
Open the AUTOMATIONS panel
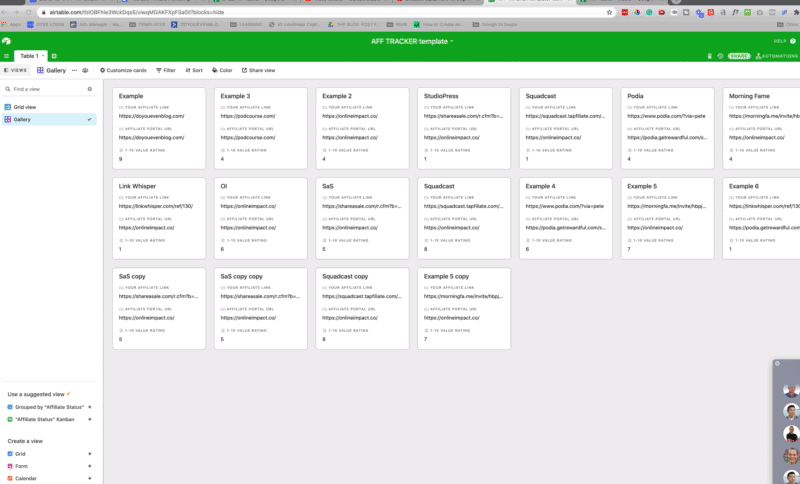click(777, 56)
